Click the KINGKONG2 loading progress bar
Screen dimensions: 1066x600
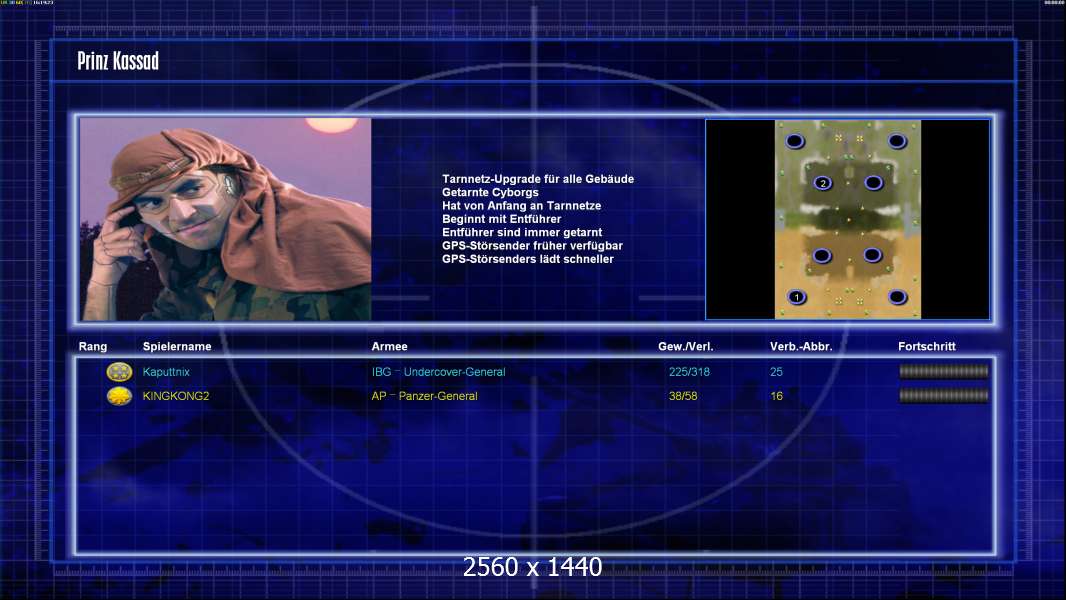(x=944, y=395)
